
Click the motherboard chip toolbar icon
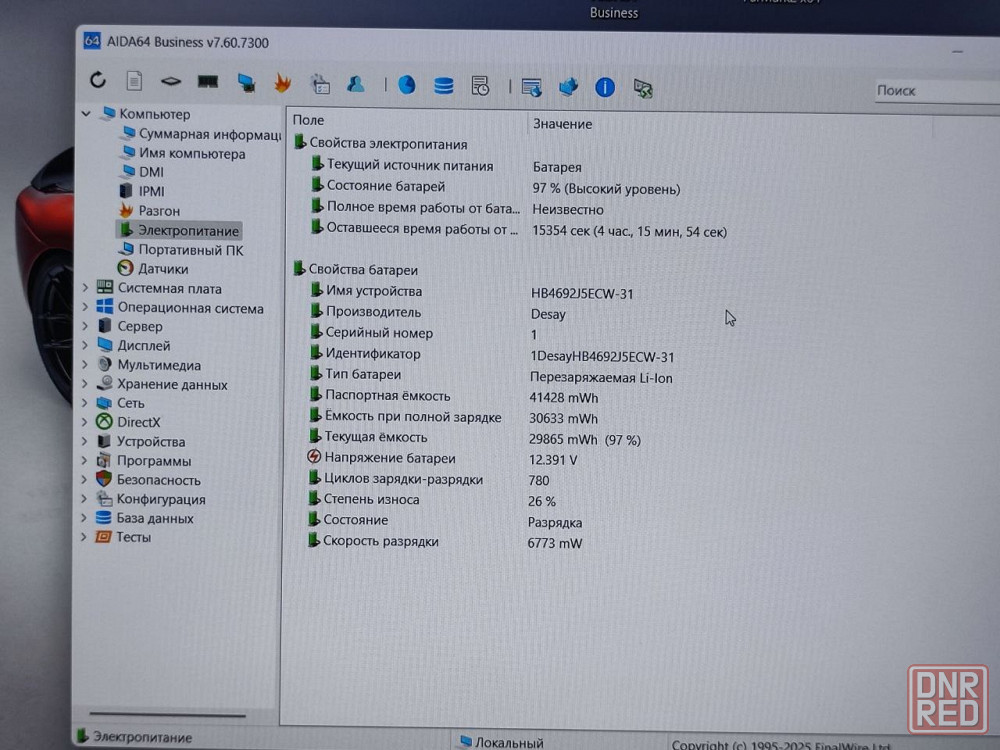point(170,82)
